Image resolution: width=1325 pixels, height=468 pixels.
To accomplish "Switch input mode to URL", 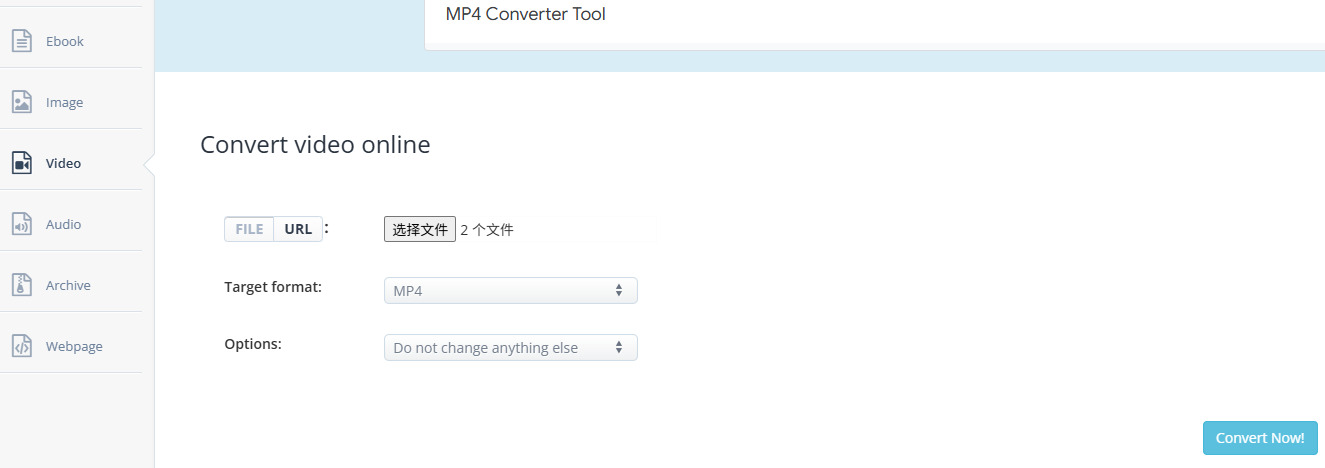I will 298,229.
